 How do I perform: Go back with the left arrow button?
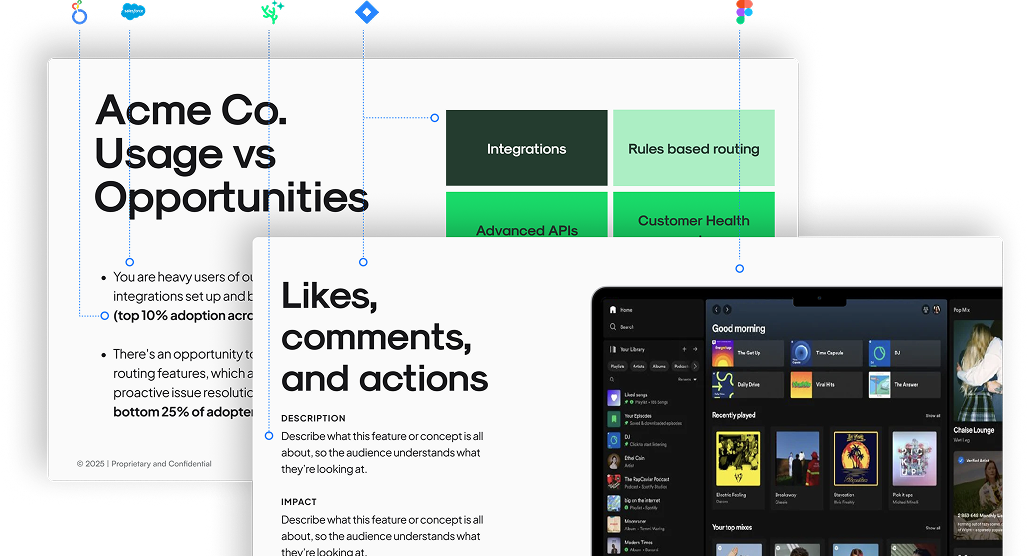point(717,310)
